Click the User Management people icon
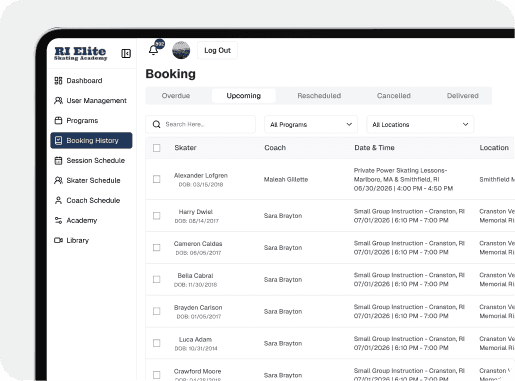Screen dimensions: 515x381 [58, 101]
